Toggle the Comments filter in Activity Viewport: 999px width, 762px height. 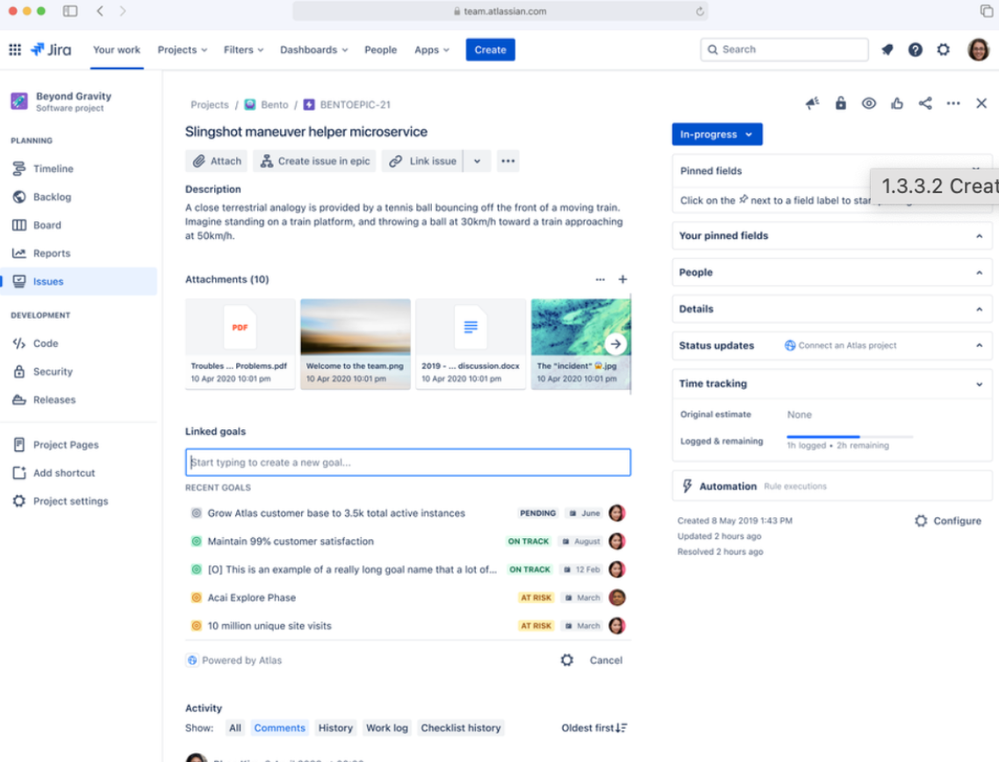280,727
